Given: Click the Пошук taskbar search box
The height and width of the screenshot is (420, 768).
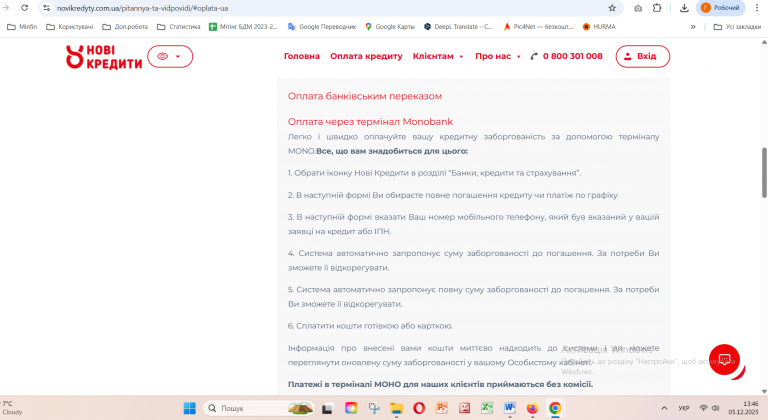Looking at the screenshot, I should point(259,408).
